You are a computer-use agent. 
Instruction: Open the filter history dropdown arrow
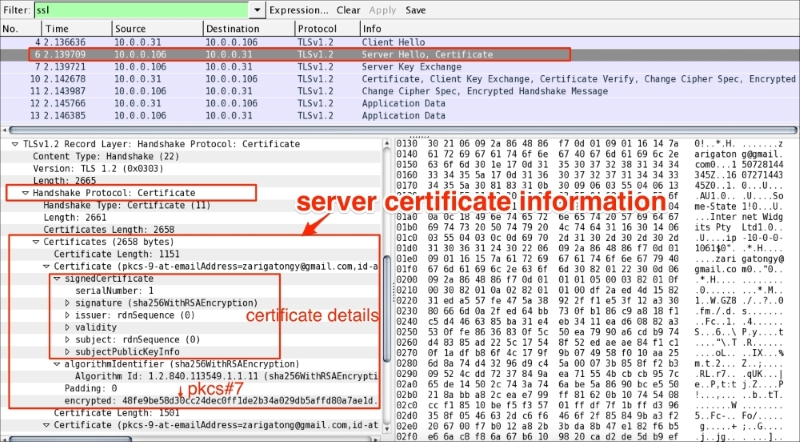click(x=257, y=10)
